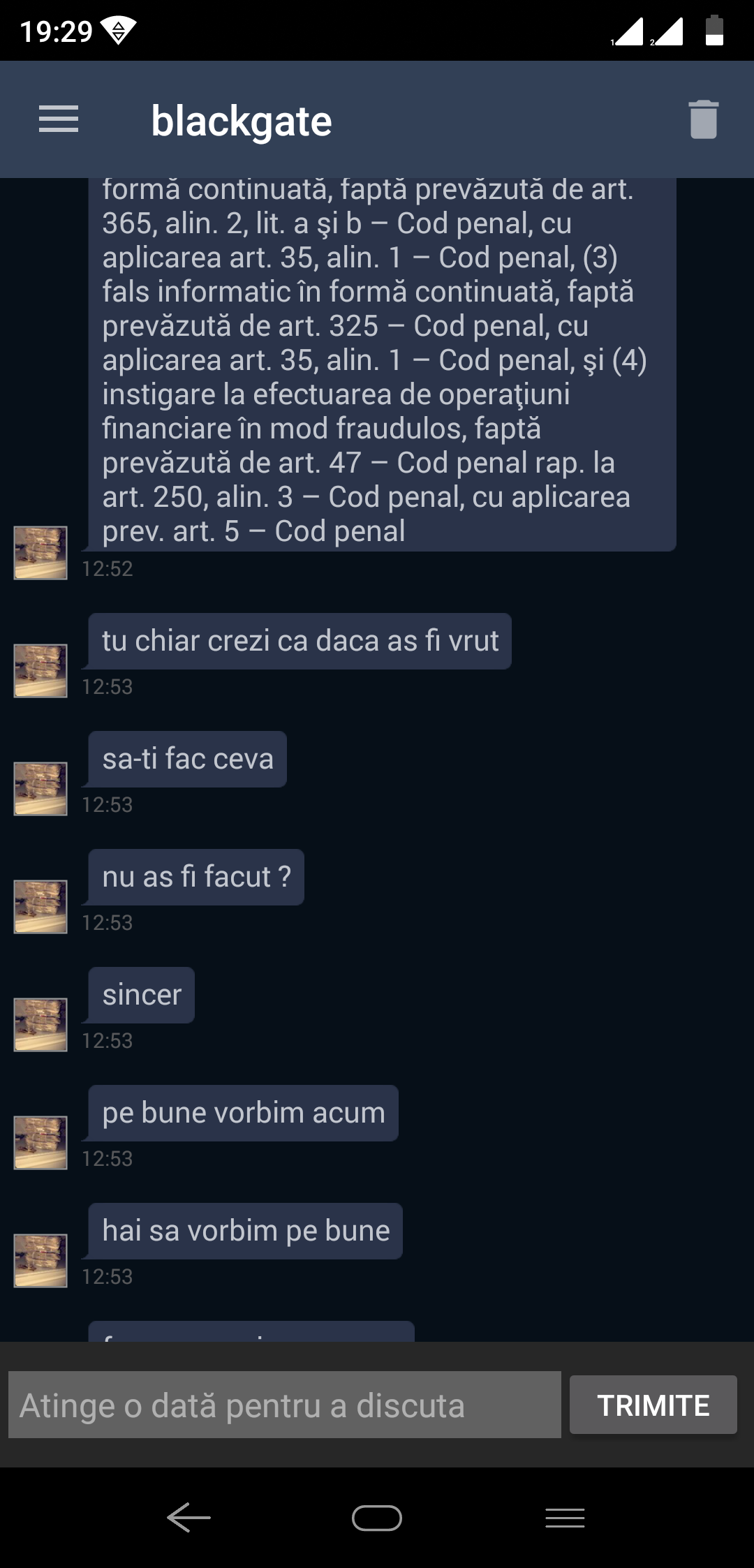Select the 'pe bune vorbim acum' message

[x=244, y=1113]
